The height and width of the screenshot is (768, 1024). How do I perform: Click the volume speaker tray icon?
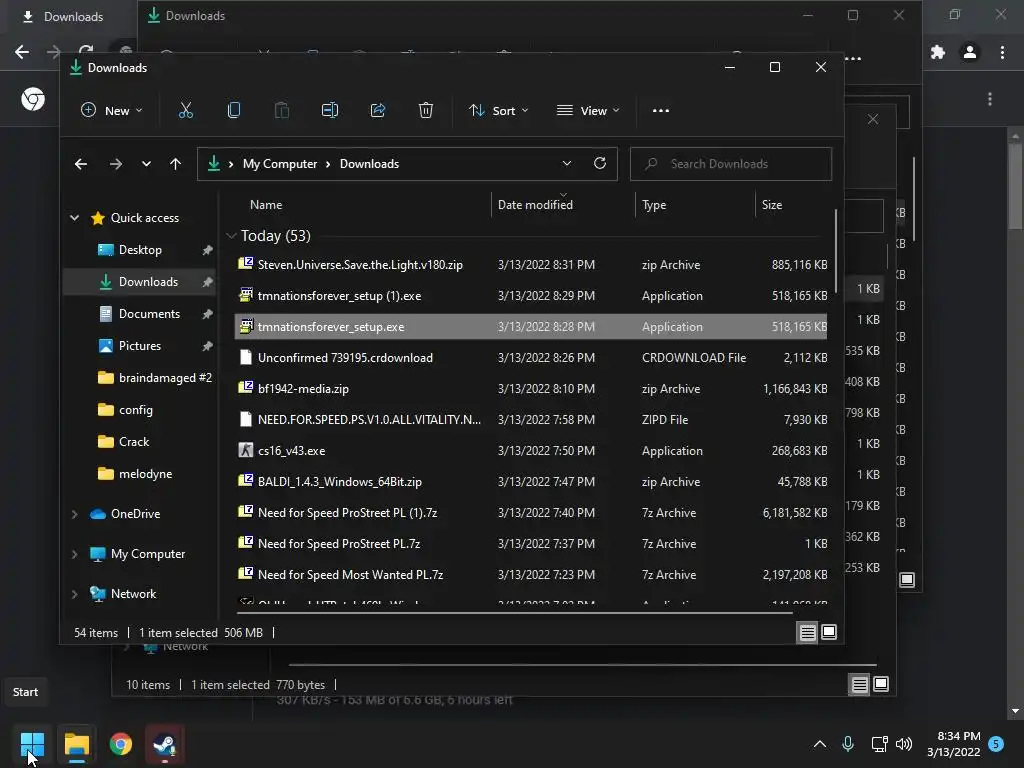[x=904, y=744]
